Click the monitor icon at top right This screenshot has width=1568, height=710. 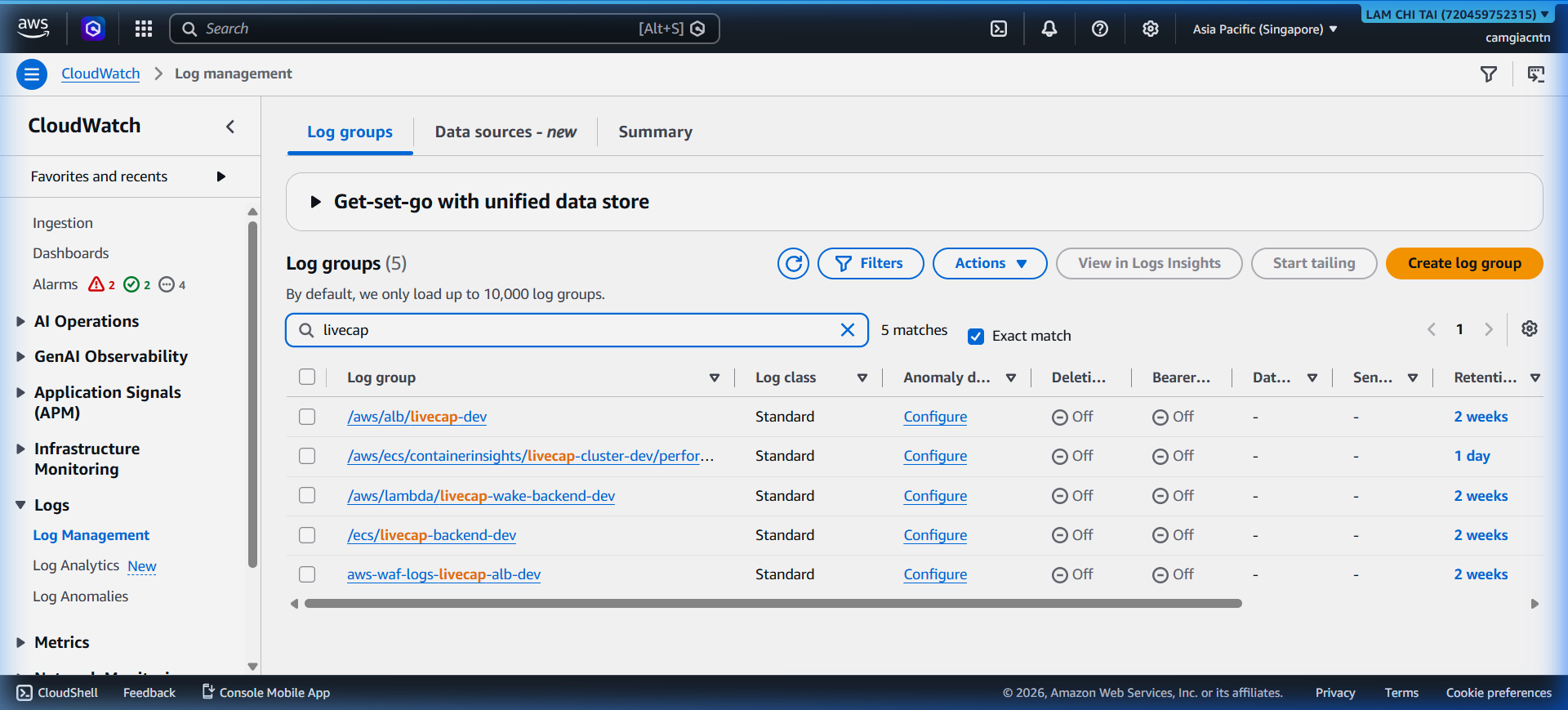pos(1536,74)
